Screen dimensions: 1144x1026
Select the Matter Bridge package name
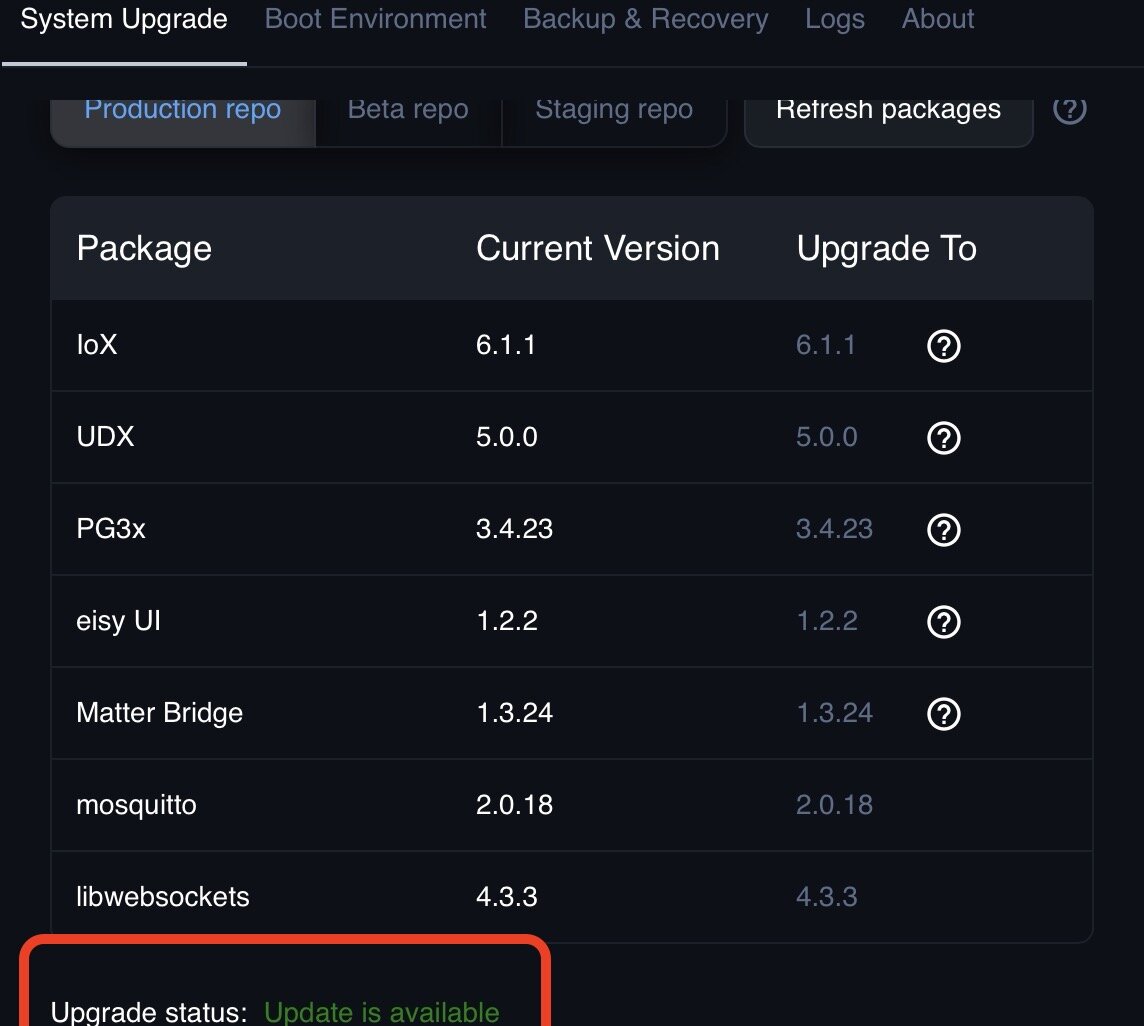[159, 713]
